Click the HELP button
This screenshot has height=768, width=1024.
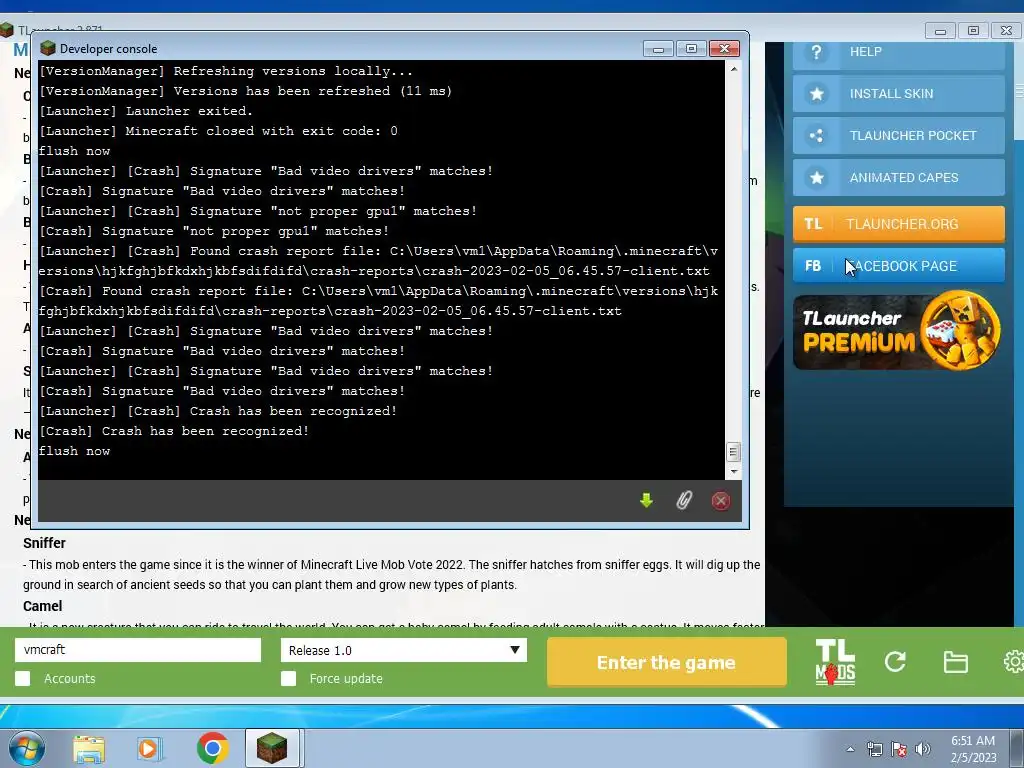tap(899, 54)
